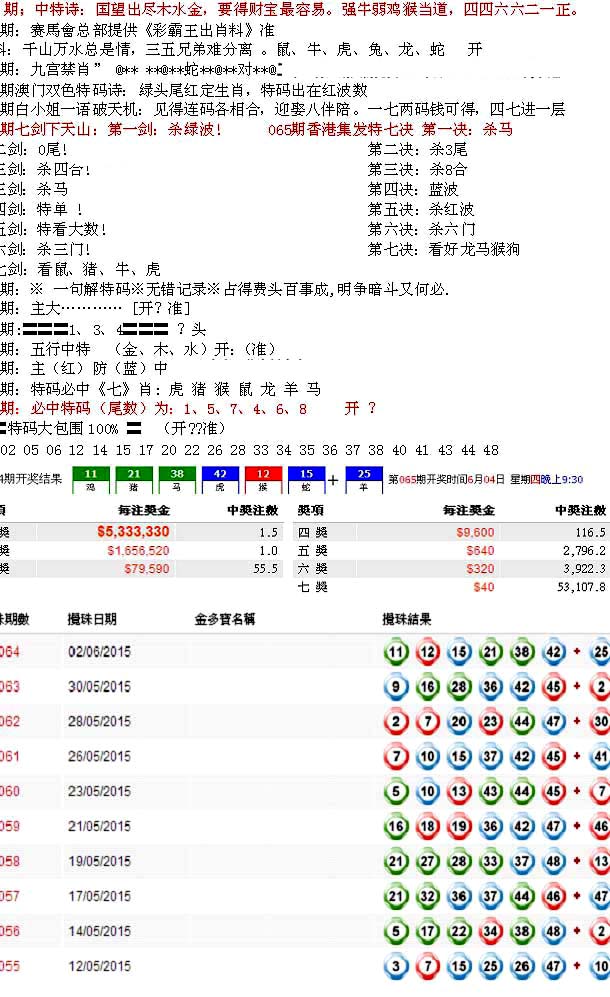Select ball 23 in the 28/05/2015 row

tap(490, 722)
